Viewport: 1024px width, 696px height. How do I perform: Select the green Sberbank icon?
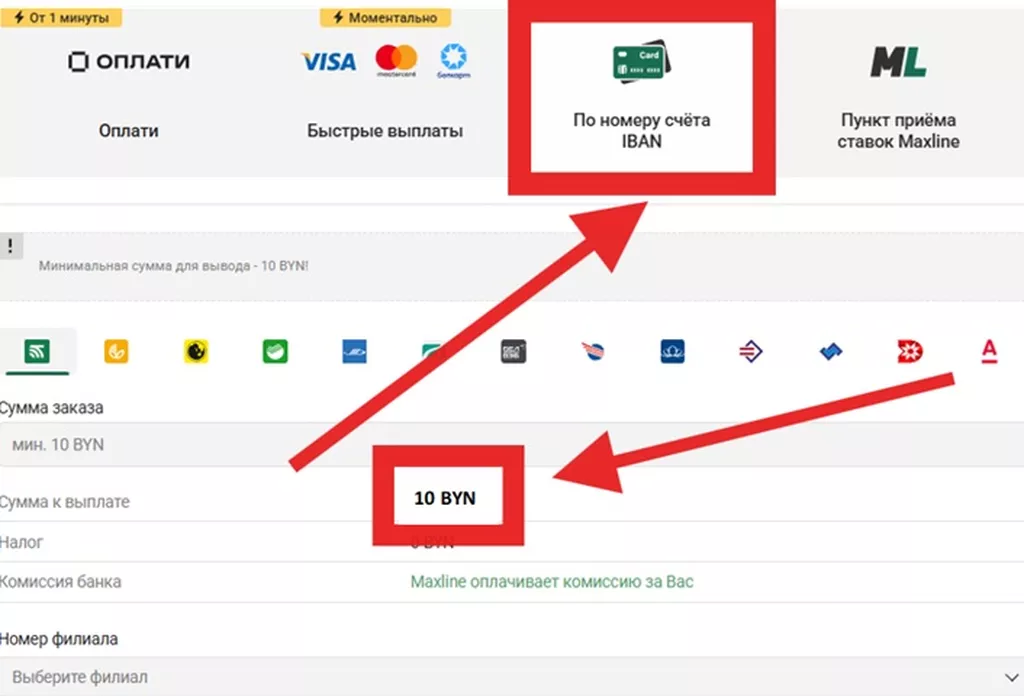click(275, 351)
